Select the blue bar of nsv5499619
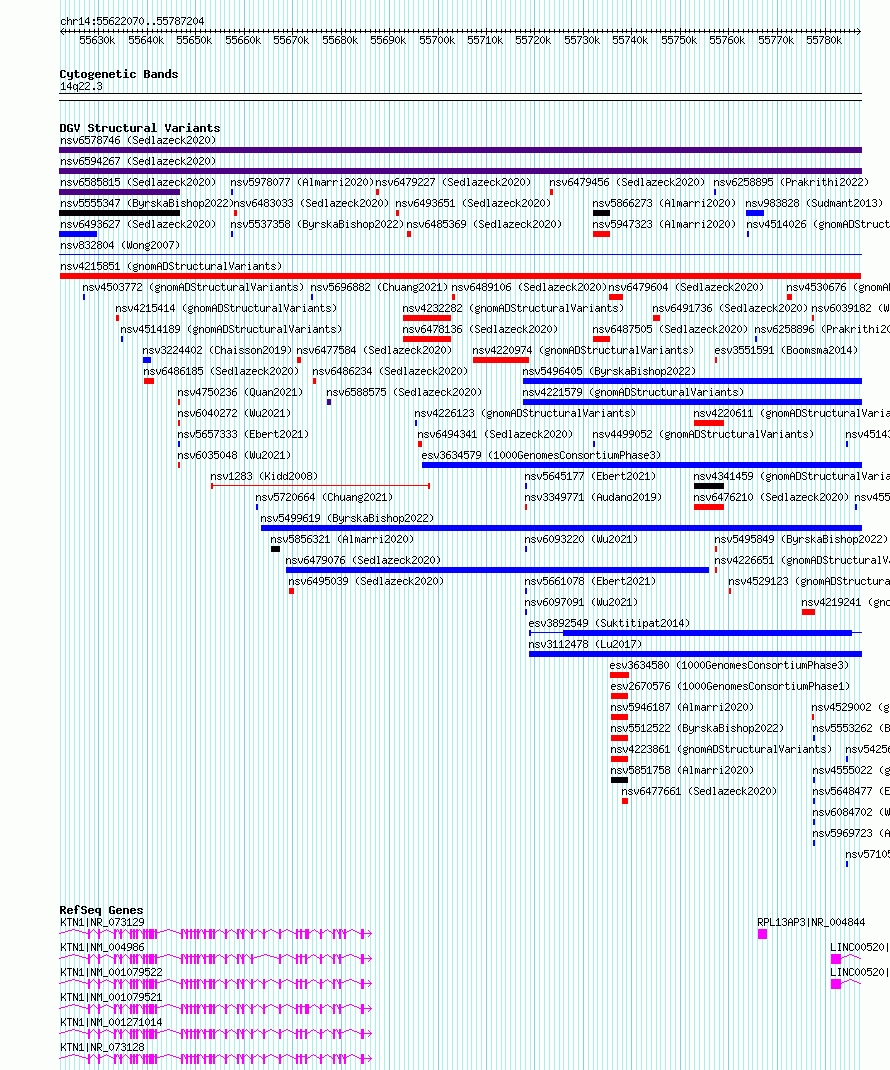This screenshot has width=890, height=1070. pyautogui.click(x=561, y=528)
